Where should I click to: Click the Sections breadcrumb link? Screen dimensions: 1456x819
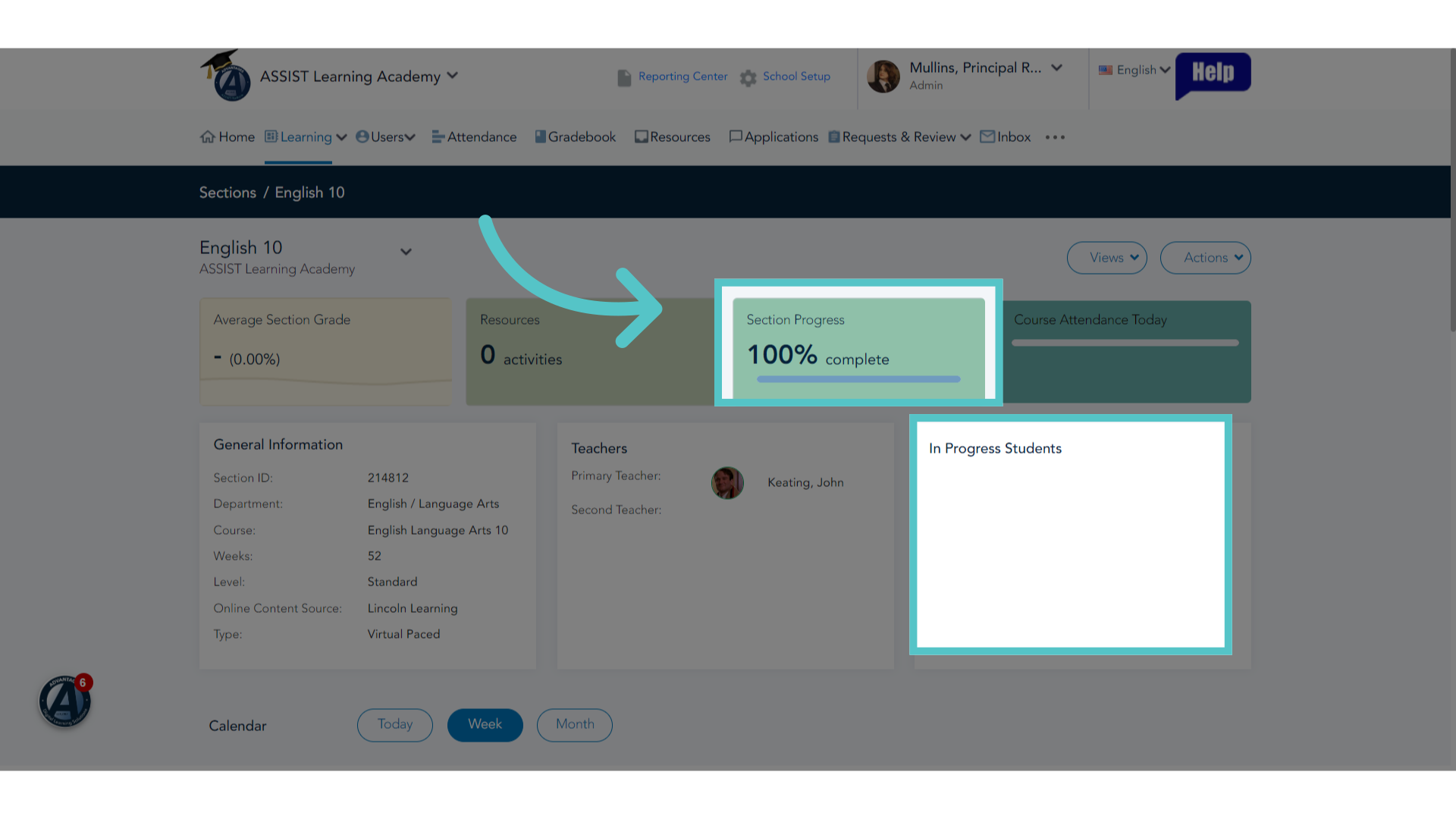pos(227,193)
